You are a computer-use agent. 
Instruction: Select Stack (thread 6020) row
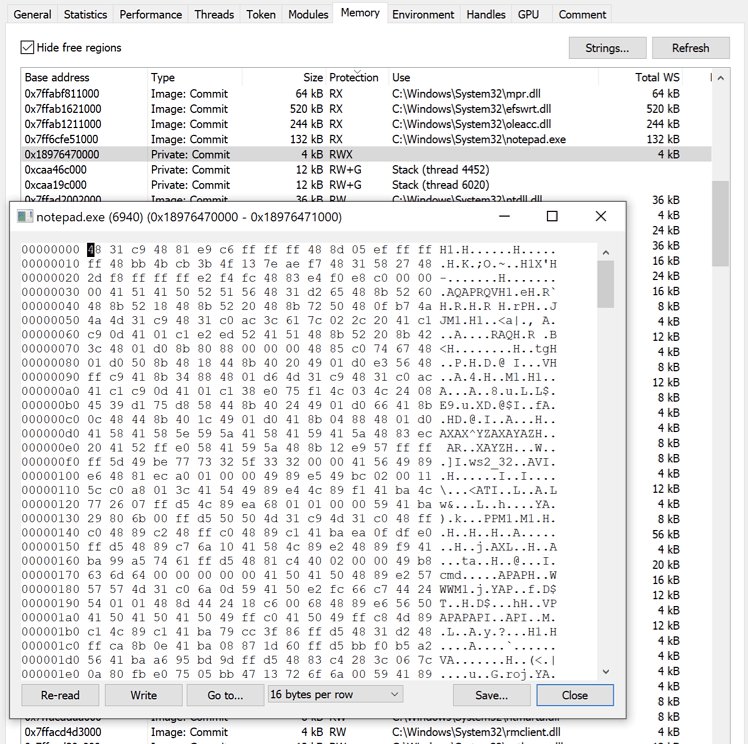pos(365,185)
